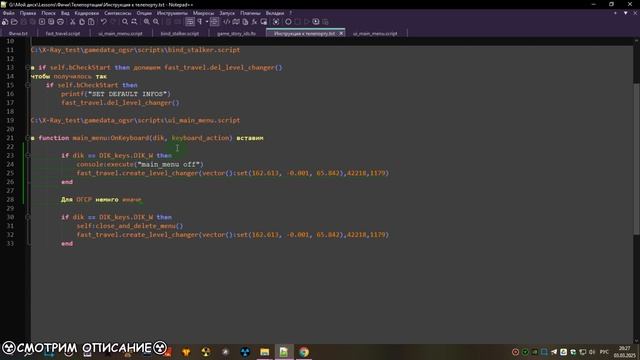Open the Replace dialog toolbar icon
640x360 pixels.
(134, 22)
